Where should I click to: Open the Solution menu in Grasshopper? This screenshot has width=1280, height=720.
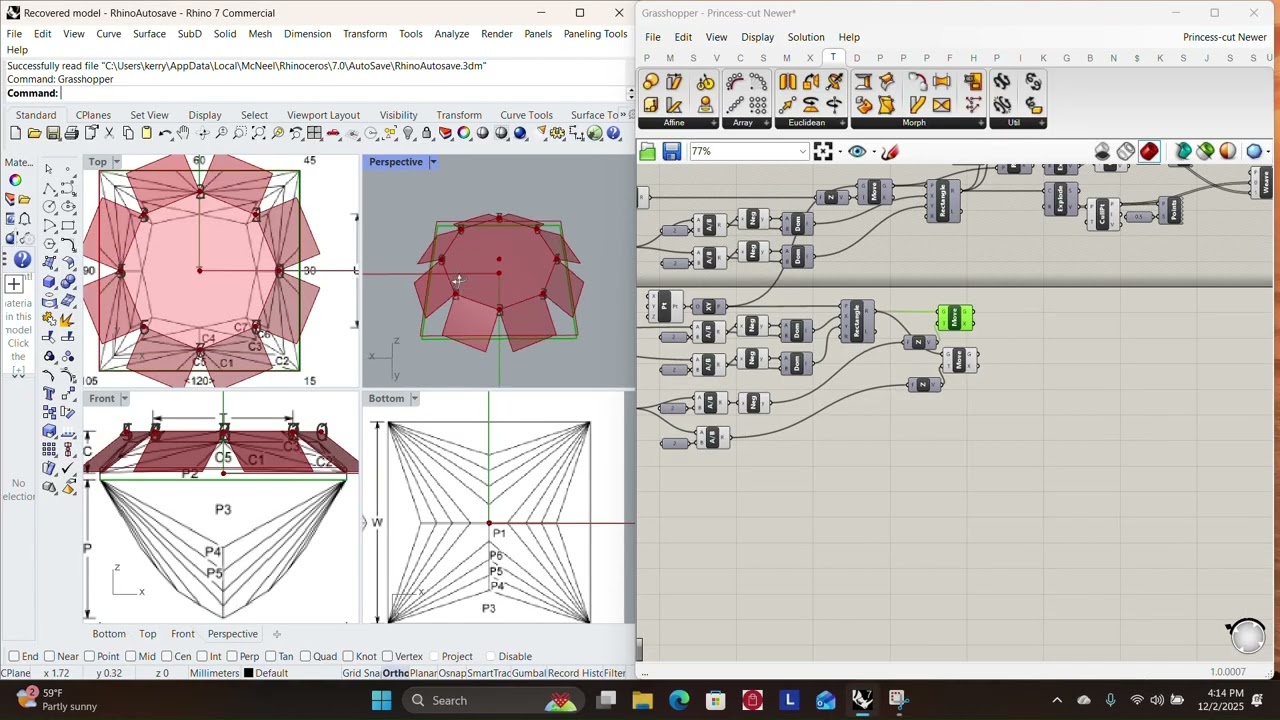(806, 37)
